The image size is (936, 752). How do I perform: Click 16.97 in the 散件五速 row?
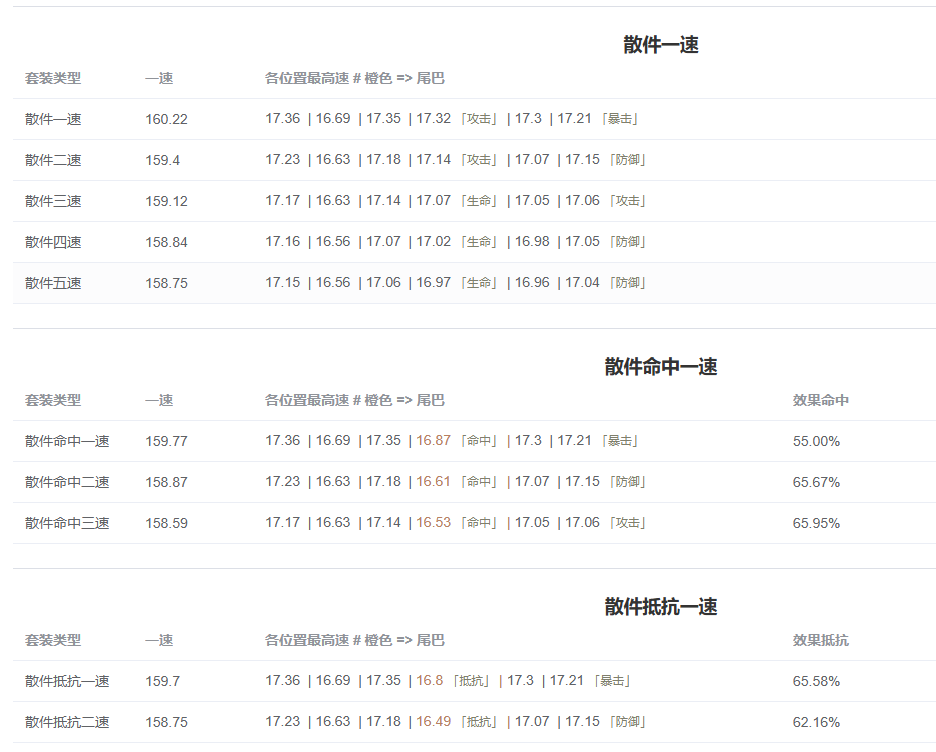pyautogui.click(x=433, y=282)
